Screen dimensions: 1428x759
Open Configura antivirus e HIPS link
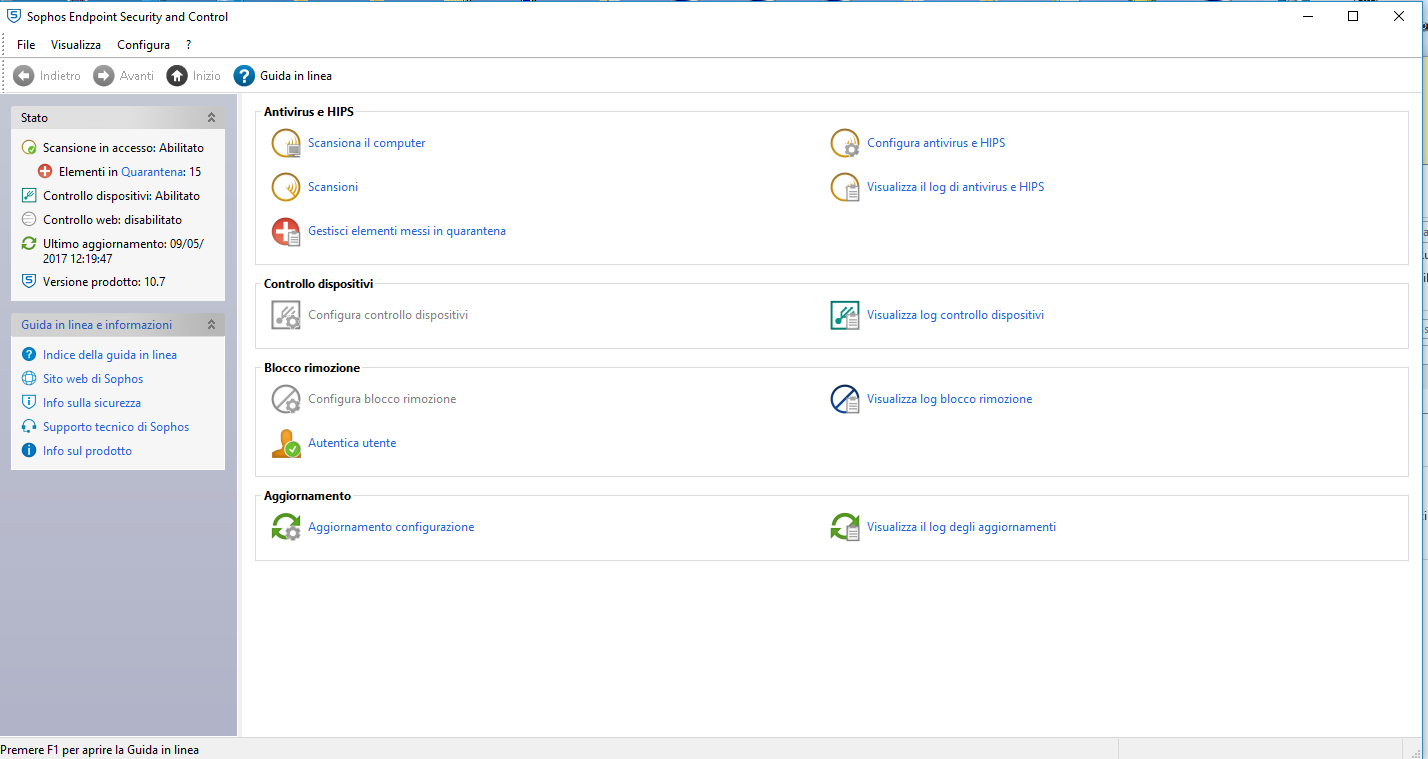pos(936,143)
